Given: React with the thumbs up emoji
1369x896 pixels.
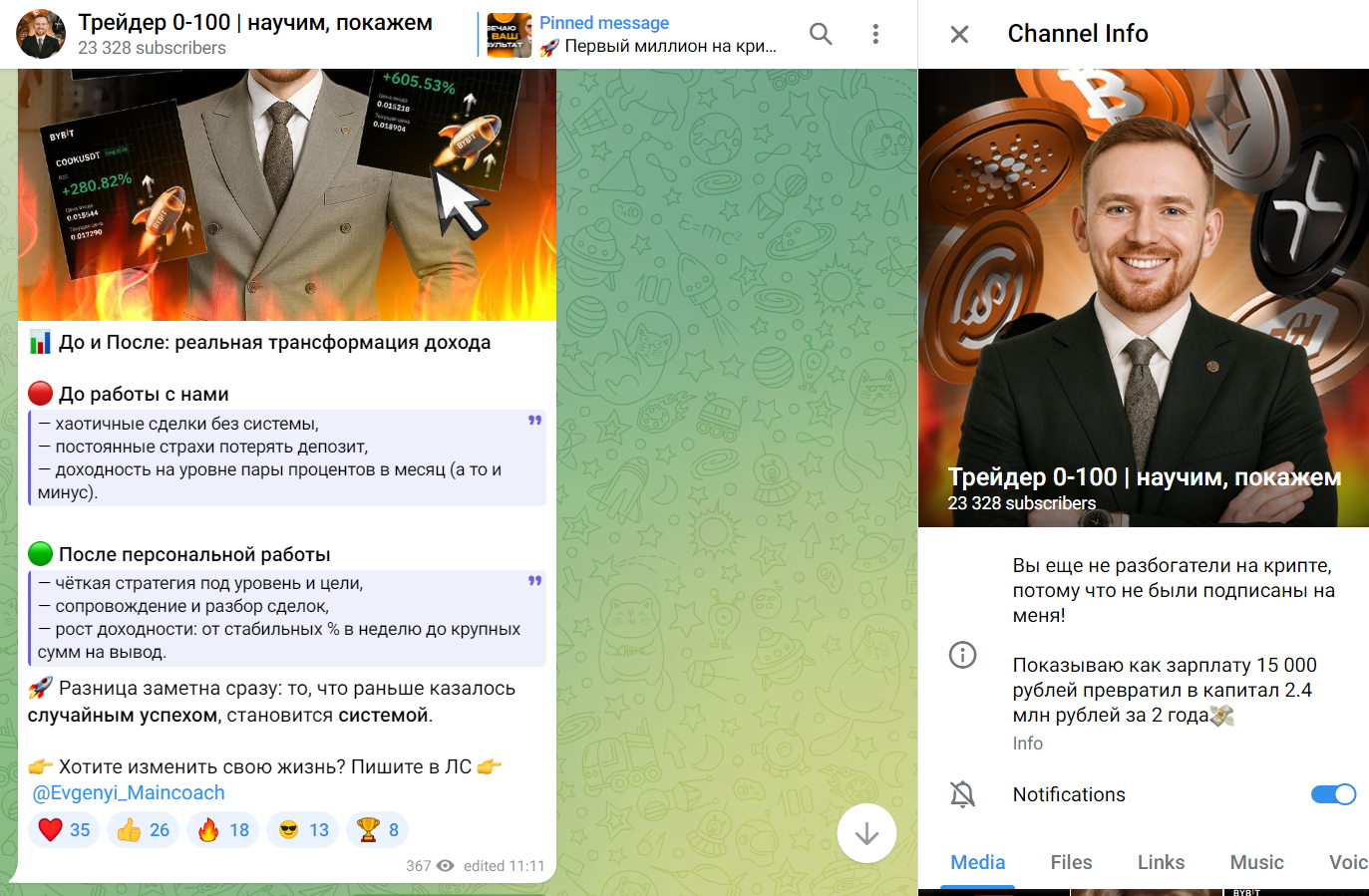Looking at the screenshot, I should click(x=144, y=830).
